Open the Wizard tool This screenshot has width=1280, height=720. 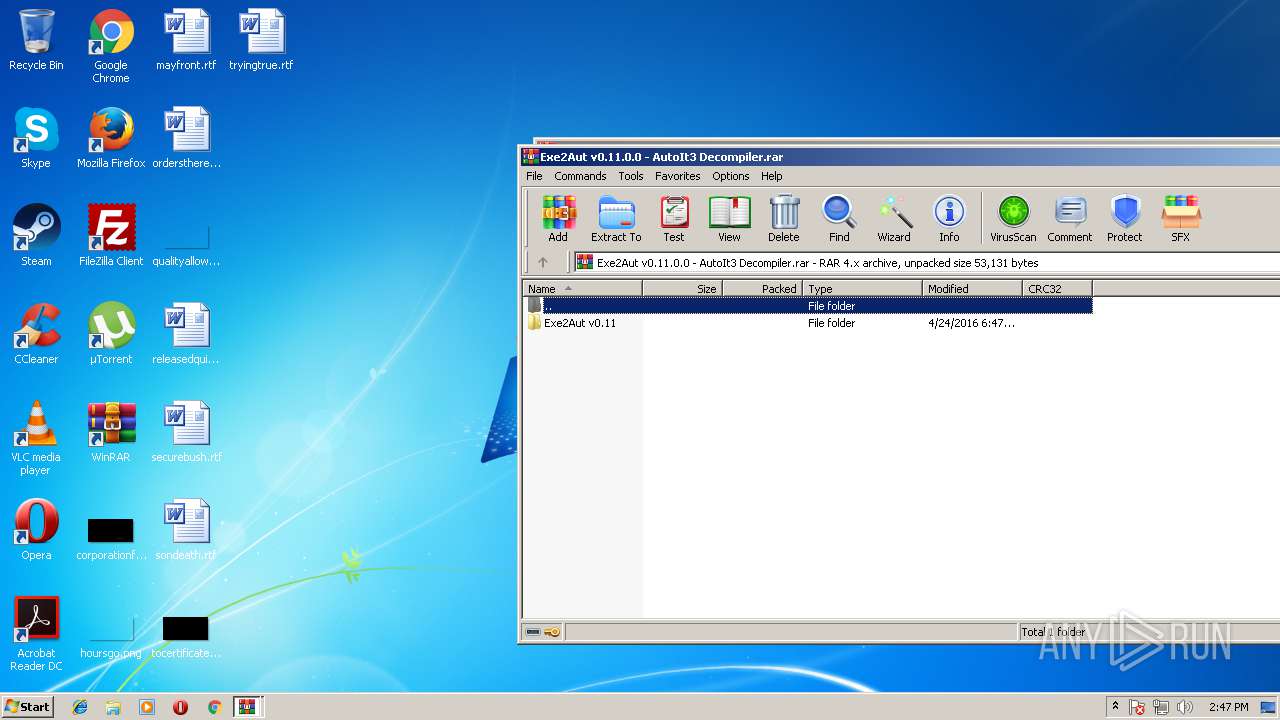click(x=894, y=219)
